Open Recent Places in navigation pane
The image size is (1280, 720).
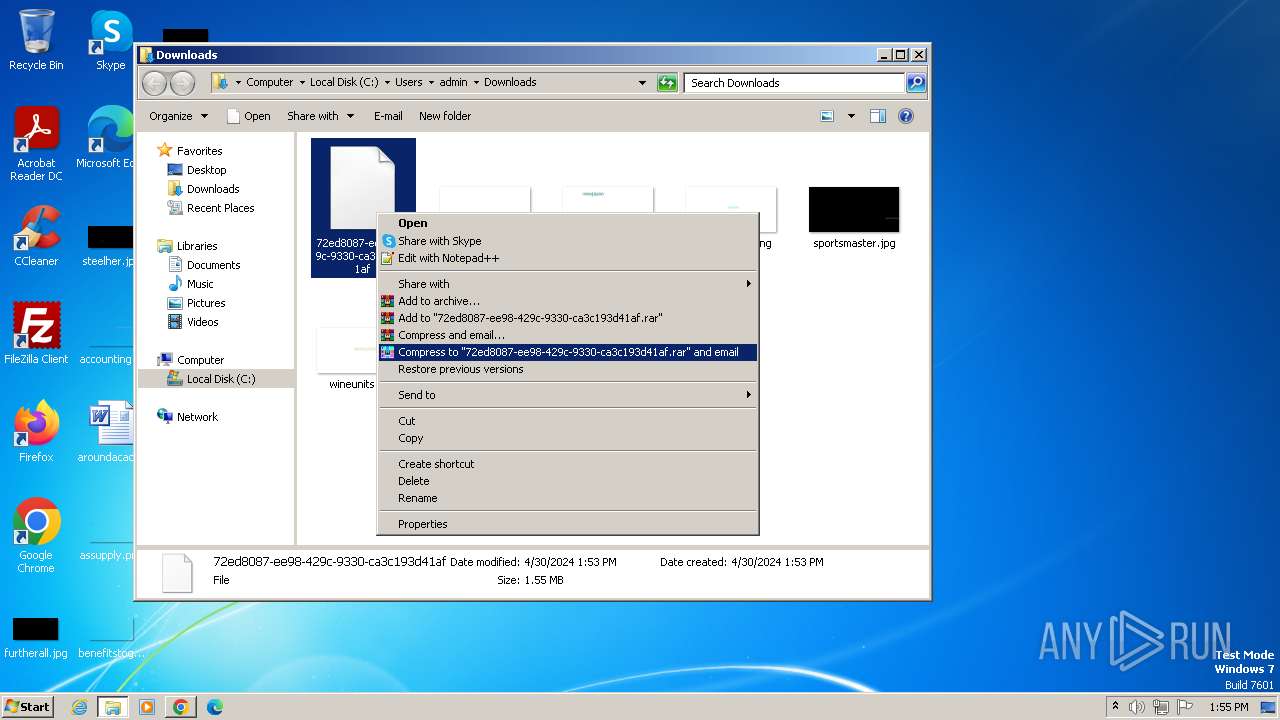(220, 208)
